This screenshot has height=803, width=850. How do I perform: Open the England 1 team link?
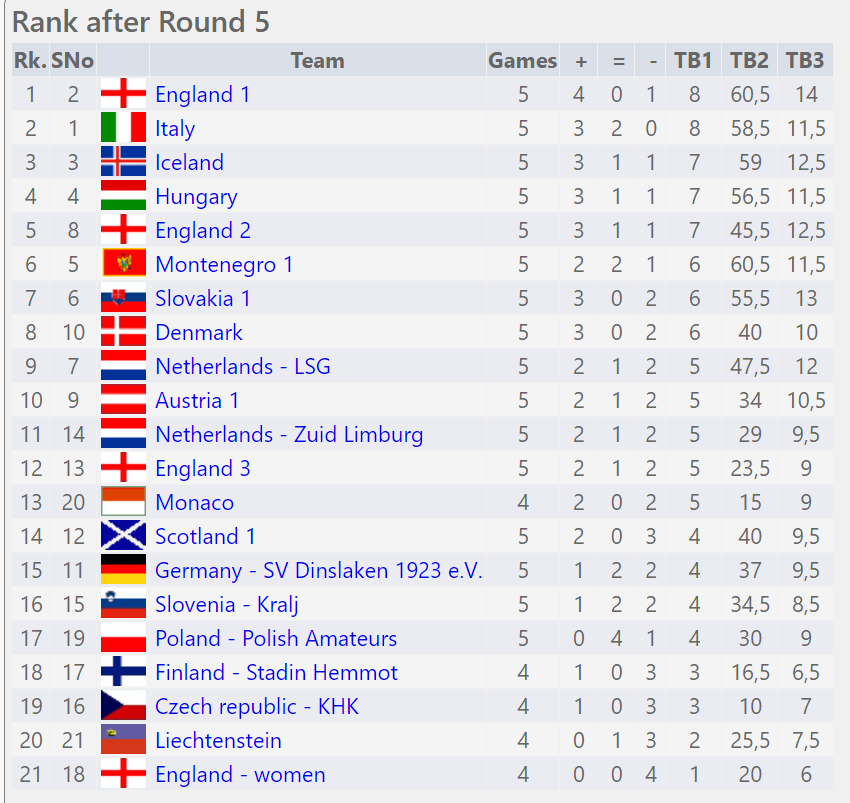(202, 94)
